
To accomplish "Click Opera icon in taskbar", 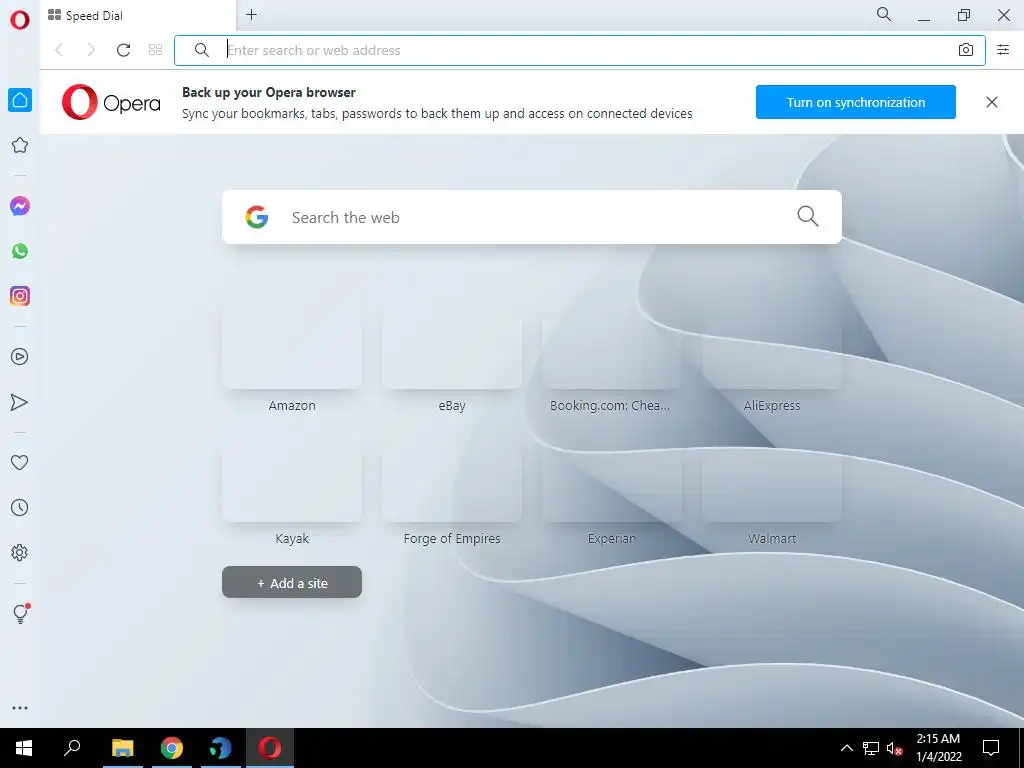I will pos(269,748).
